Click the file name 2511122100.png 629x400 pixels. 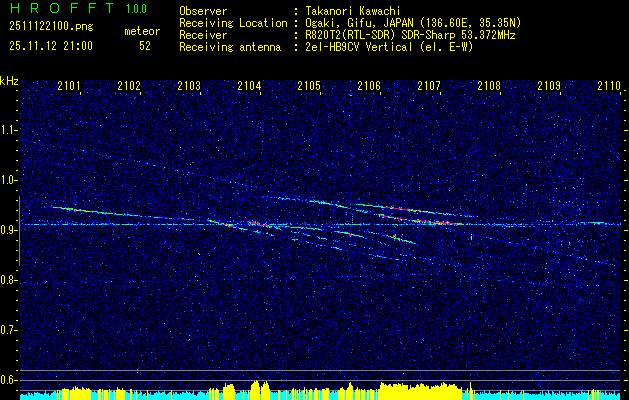(x=51, y=27)
